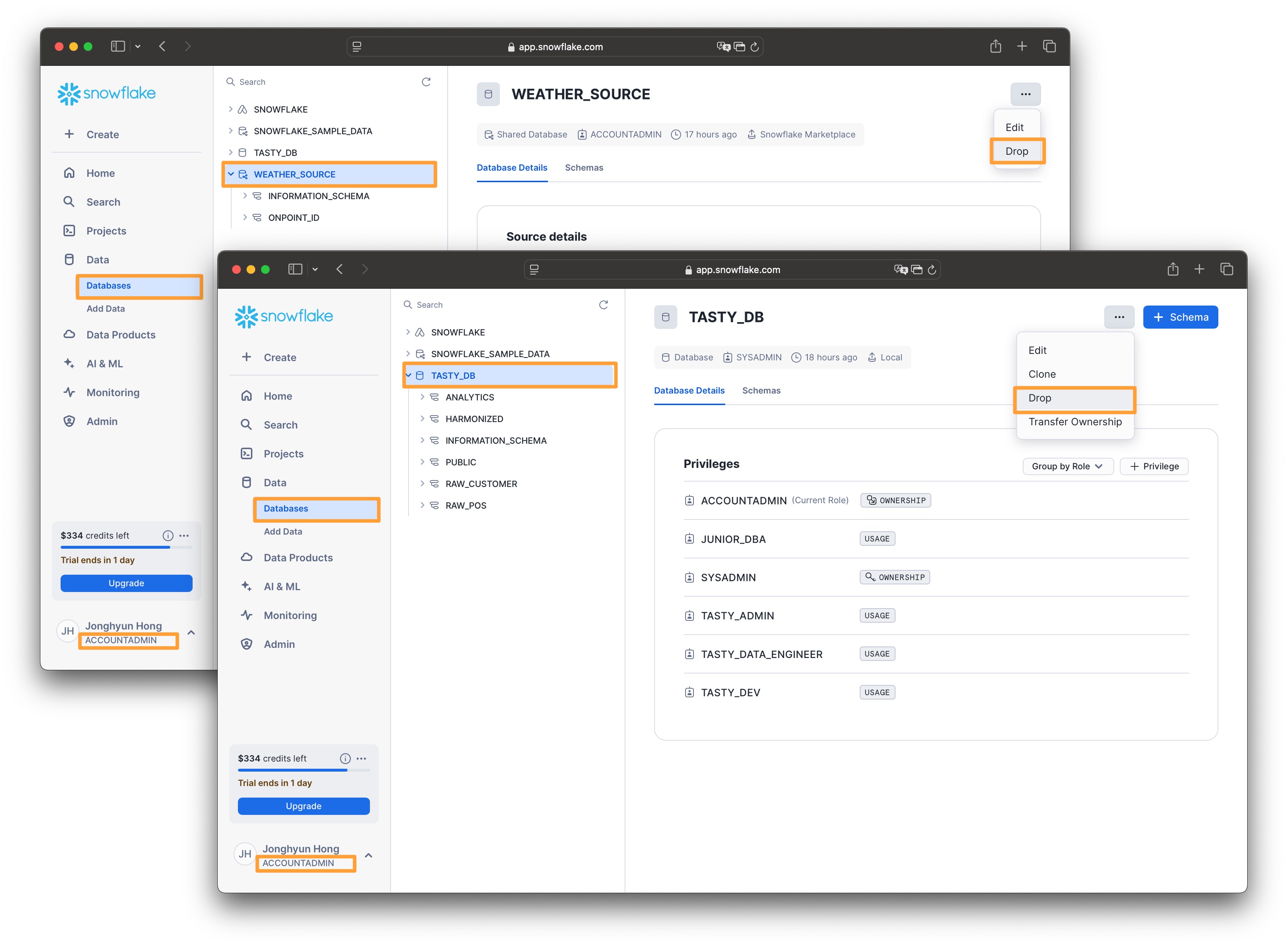This screenshot has width=1288, height=947.
Task: Click Safari reload icon in front window address bar
Action: click(x=932, y=270)
